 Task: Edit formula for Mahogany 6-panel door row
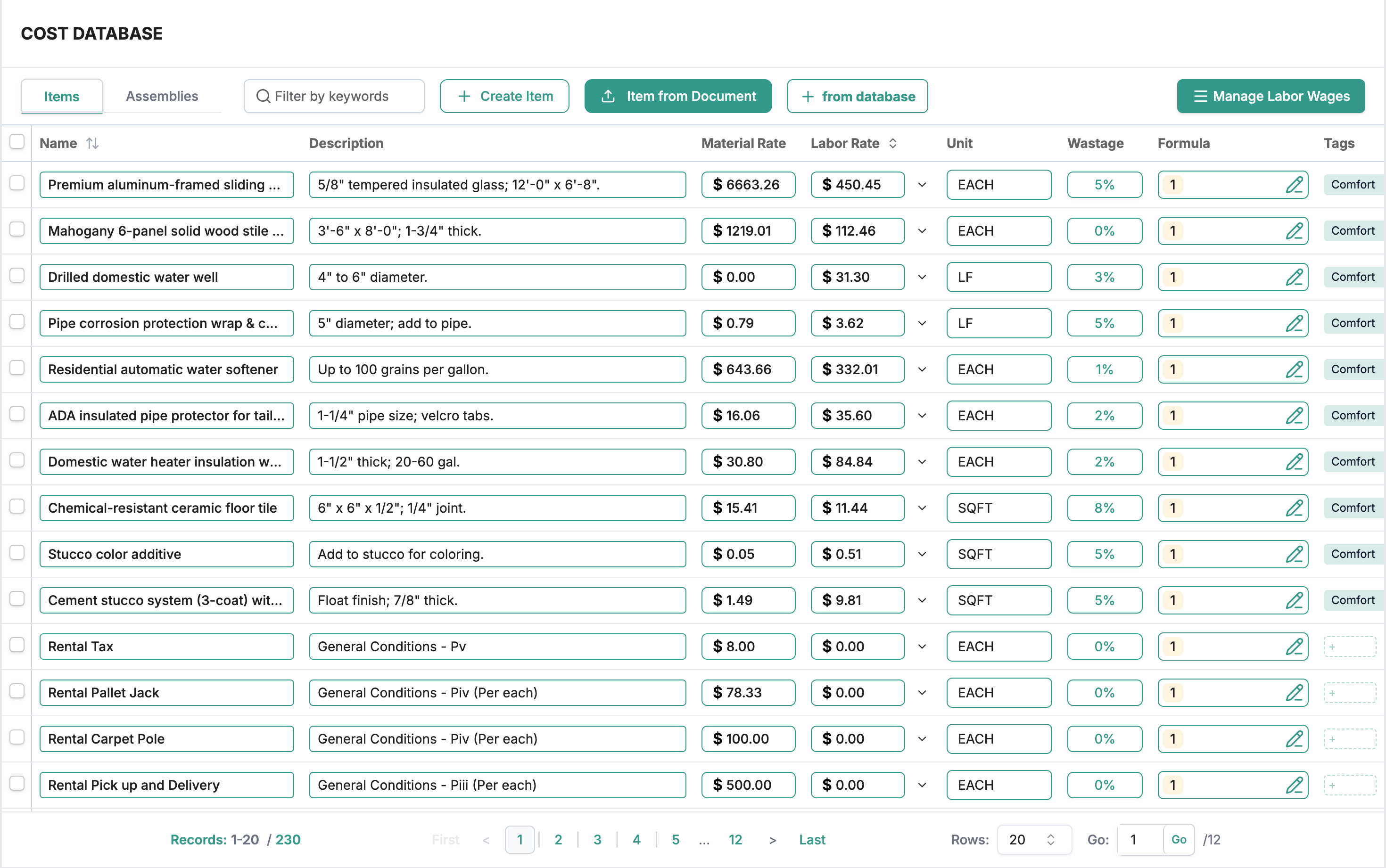coord(1294,231)
